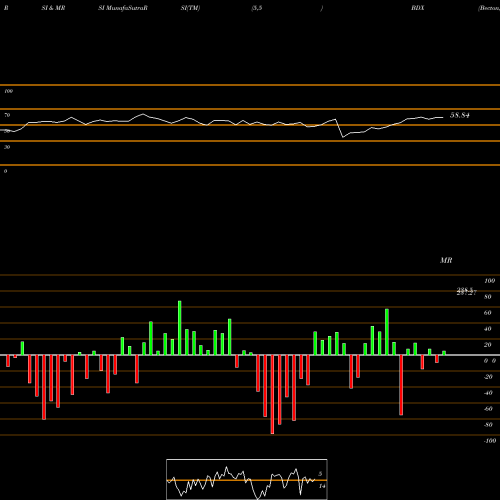Screen dimensions: 500x500
Task: Click the '14' label in mini chart
Action: 322,486
